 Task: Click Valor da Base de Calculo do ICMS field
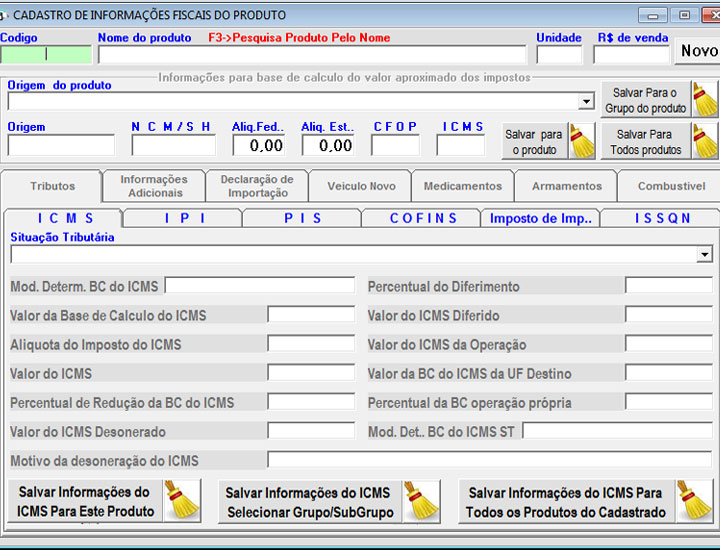311,314
